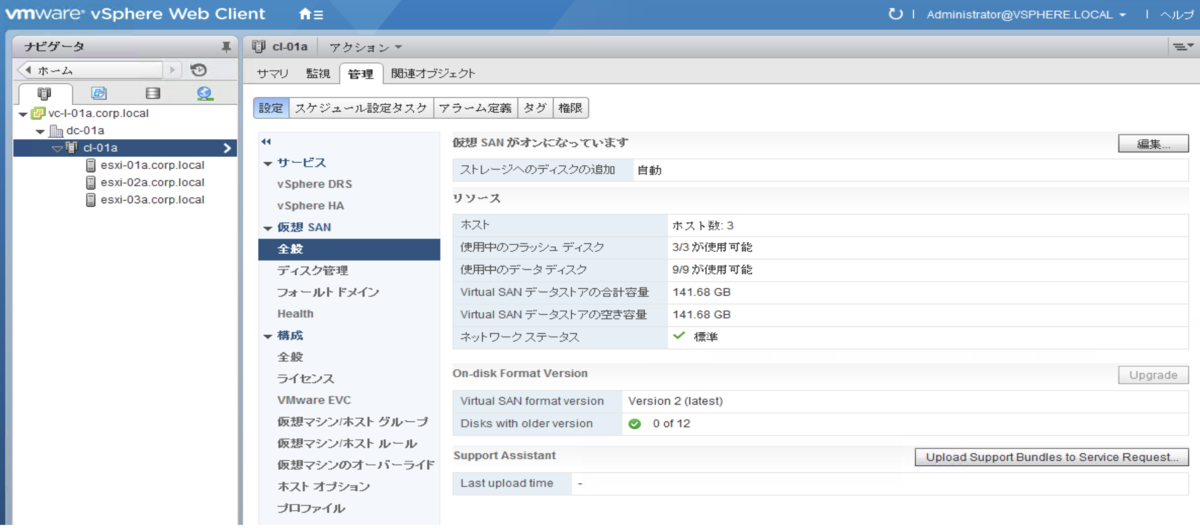Collapse vc-l-01a.corp.local tree node
Viewport: 1200px width, 528px height.
tap(24, 114)
